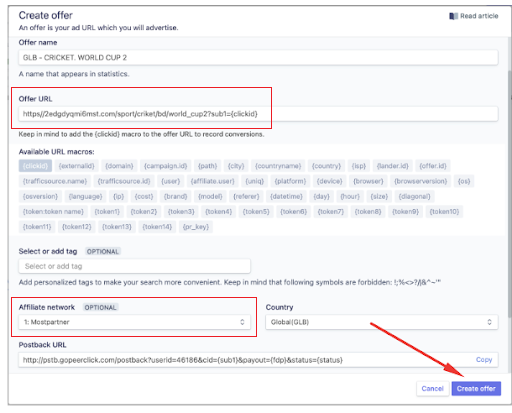Pick the {country} macro chip

tap(326, 166)
